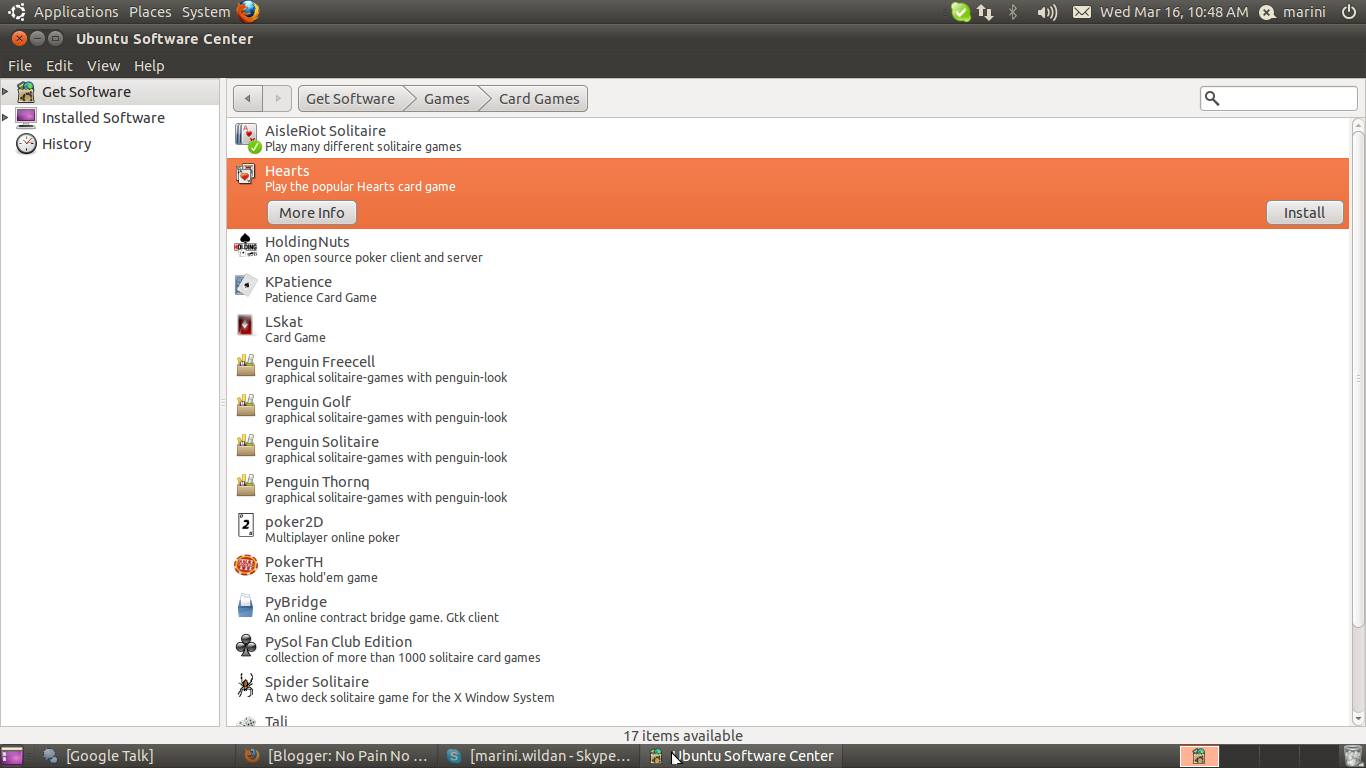
Task: Select the 'PyBridge' title text
Action: [x=296, y=602]
